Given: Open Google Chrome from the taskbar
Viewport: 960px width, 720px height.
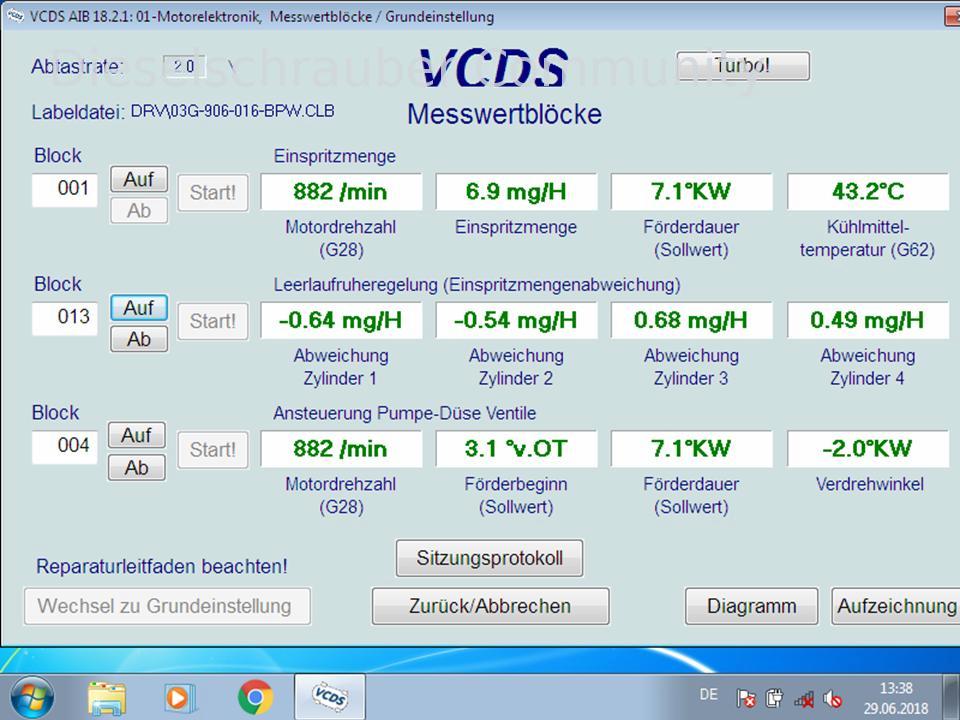Looking at the screenshot, I should pyautogui.click(x=255, y=697).
